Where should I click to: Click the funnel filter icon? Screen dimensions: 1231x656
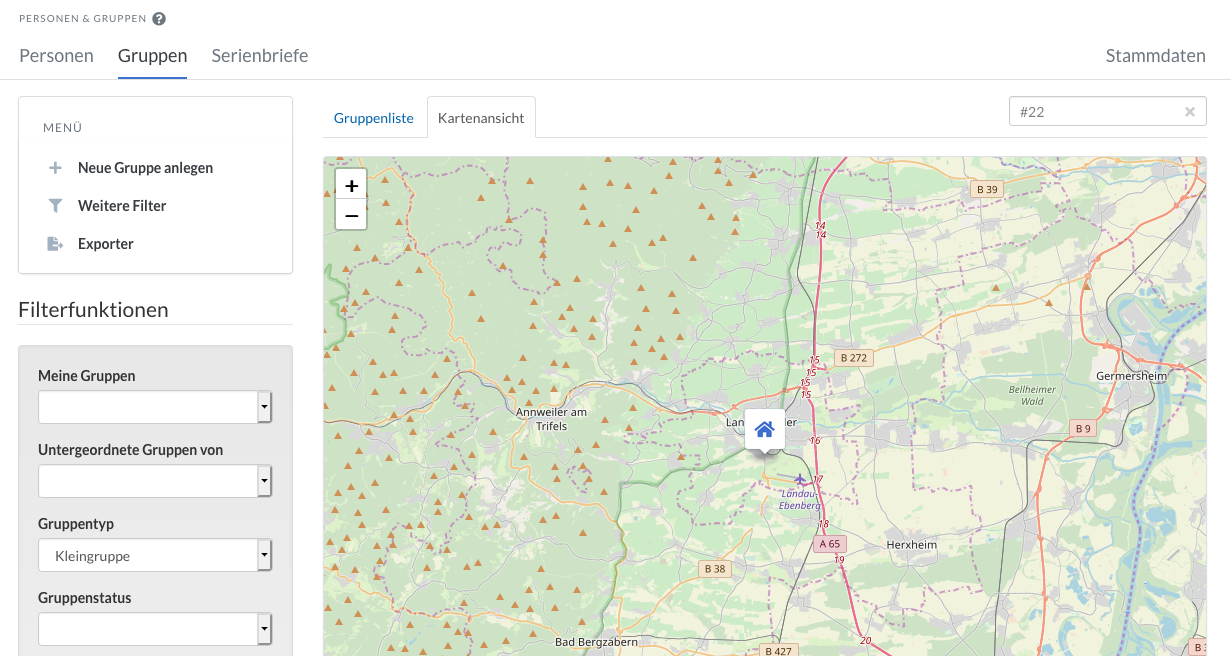[55, 206]
